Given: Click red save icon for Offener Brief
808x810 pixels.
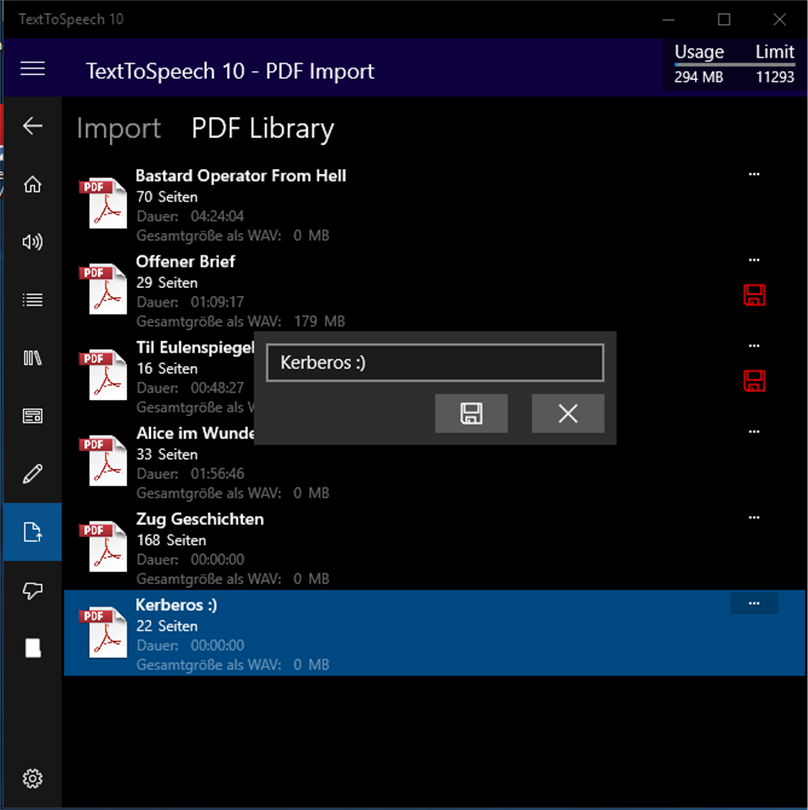Looking at the screenshot, I should [754, 295].
